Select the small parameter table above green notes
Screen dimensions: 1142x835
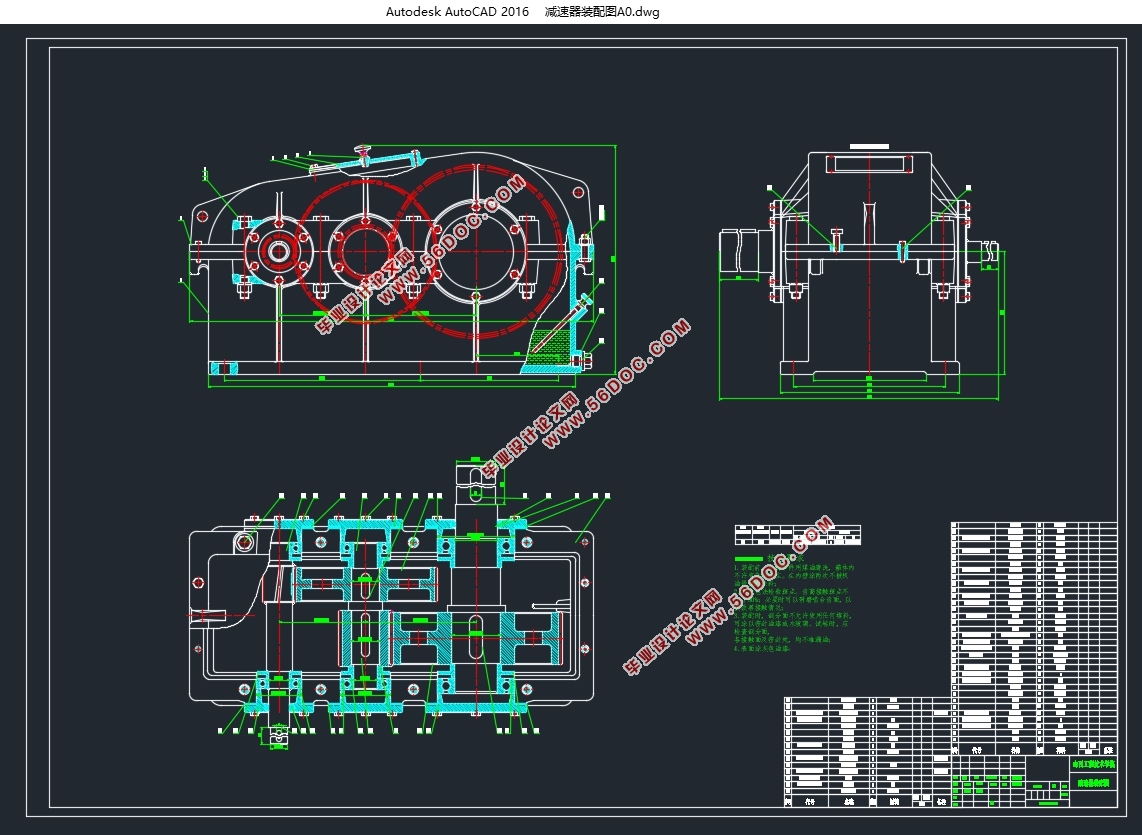797,534
